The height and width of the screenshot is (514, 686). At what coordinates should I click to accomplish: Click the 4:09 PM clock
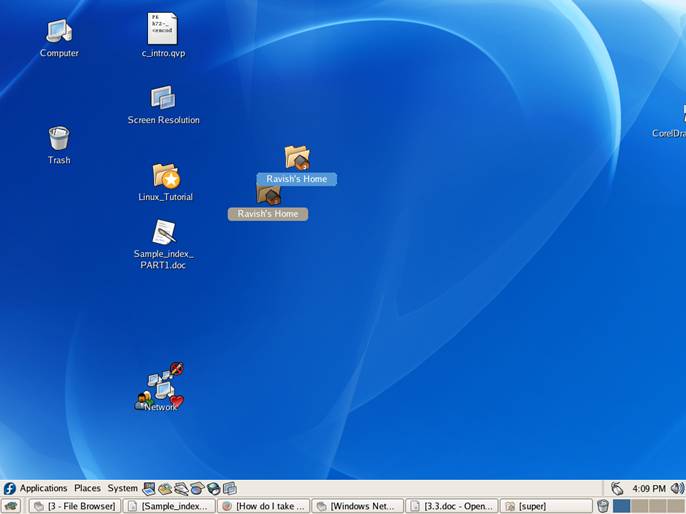648,488
